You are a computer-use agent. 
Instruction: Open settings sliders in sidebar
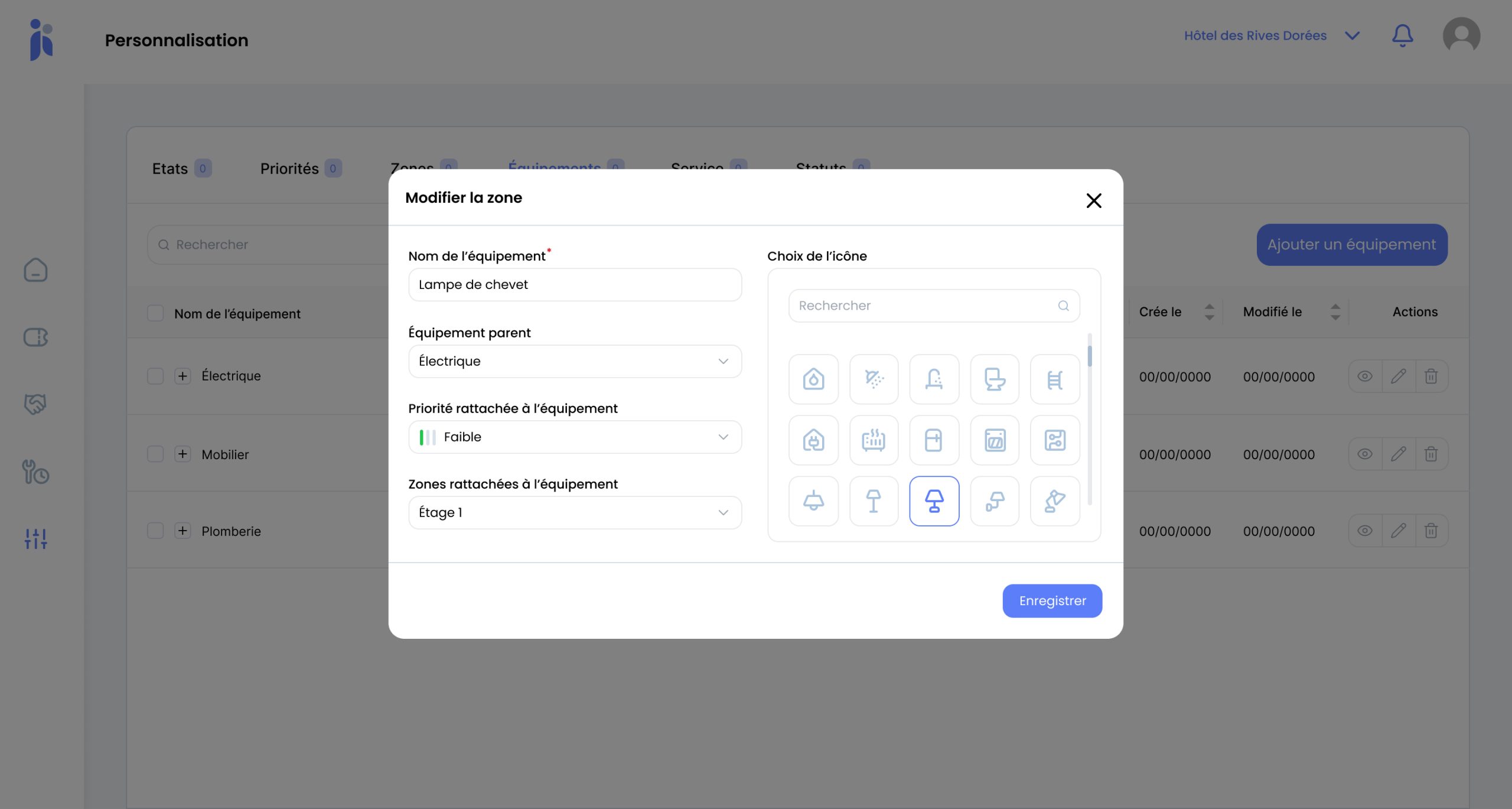36,538
